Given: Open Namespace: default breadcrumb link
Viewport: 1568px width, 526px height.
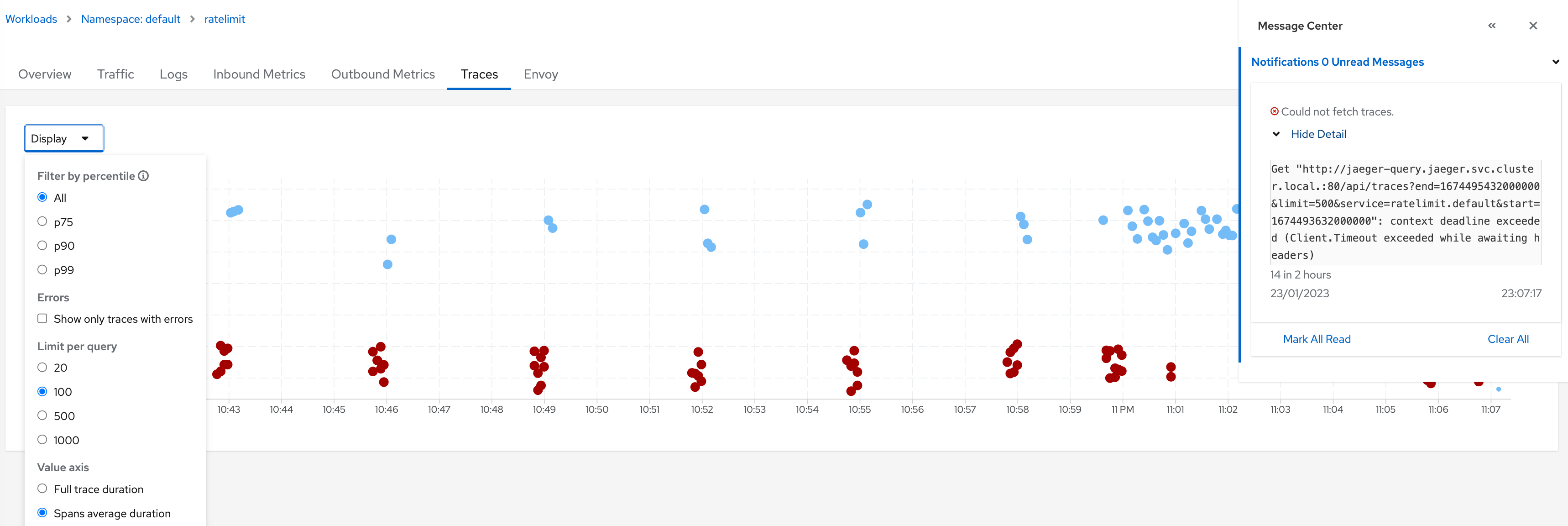Looking at the screenshot, I should point(131,19).
